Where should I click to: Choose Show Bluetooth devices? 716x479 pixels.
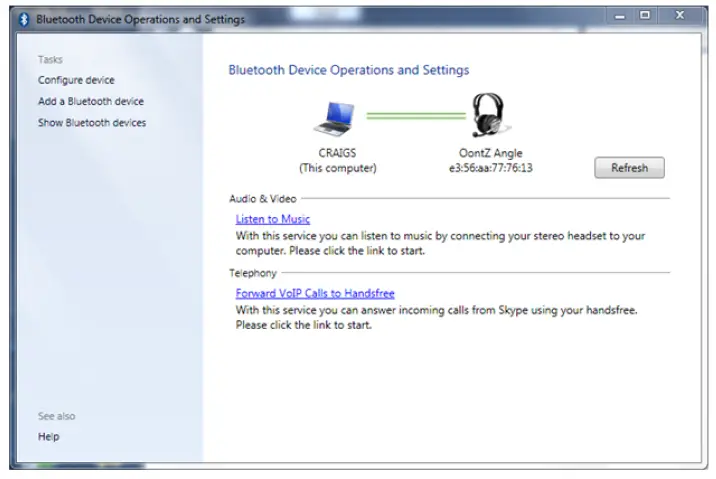click(x=92, y=123)
